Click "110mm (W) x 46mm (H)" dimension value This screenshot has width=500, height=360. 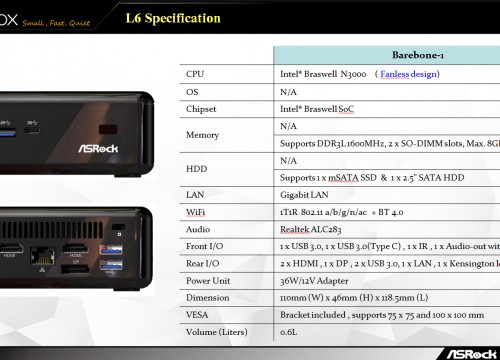pos(354,298)
